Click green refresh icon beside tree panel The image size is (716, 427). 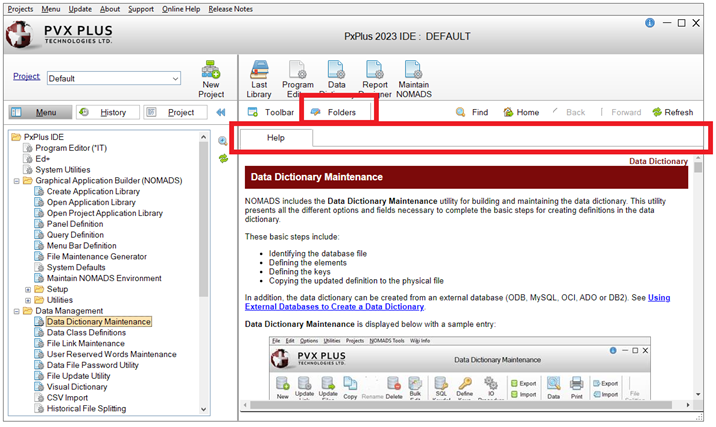(224, 158)
